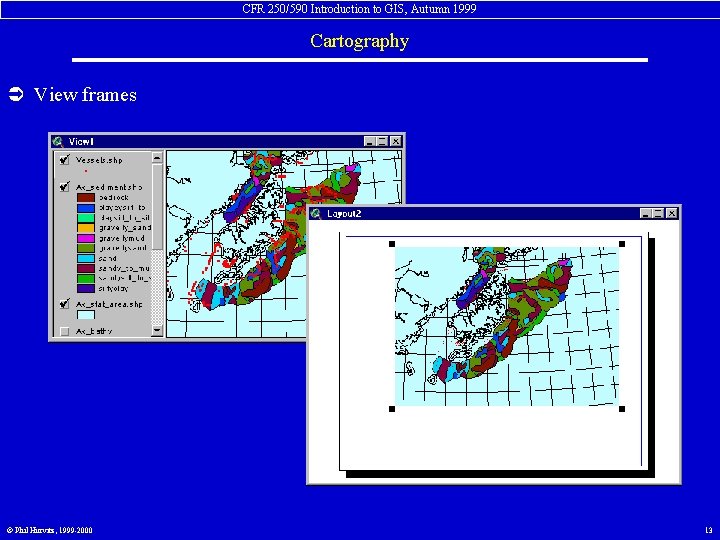Click legend scrollbar down arrow in View1

[x=157, y=330]
